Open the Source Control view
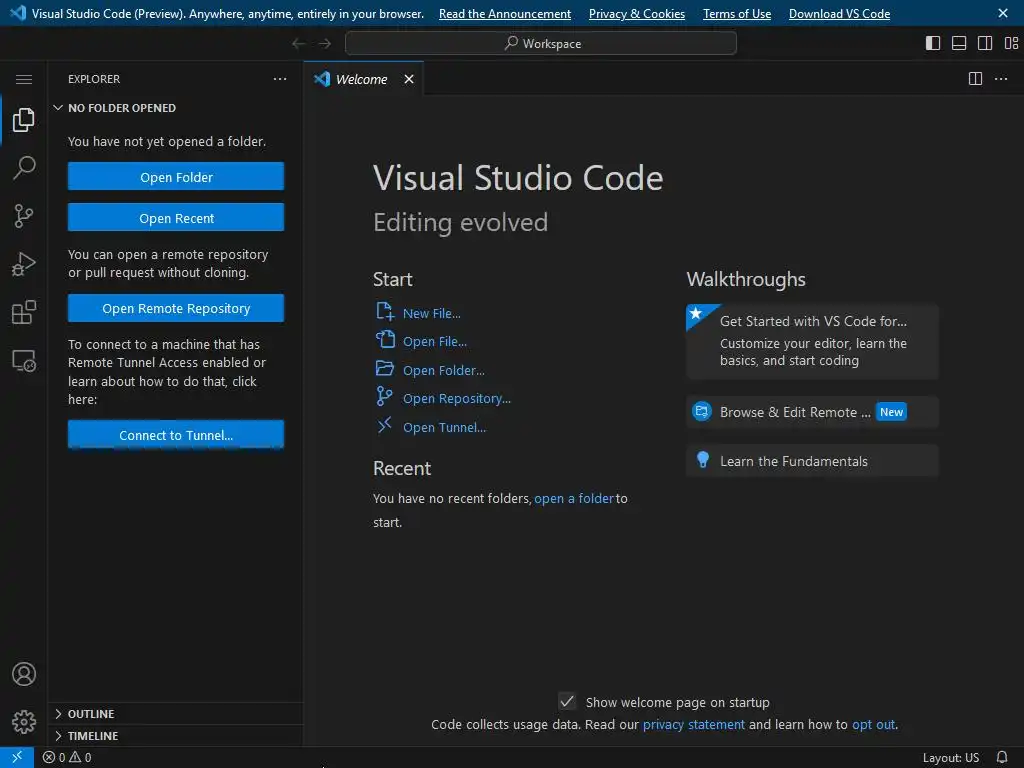Screen dimensions: 1024x768 coord(24,215)
